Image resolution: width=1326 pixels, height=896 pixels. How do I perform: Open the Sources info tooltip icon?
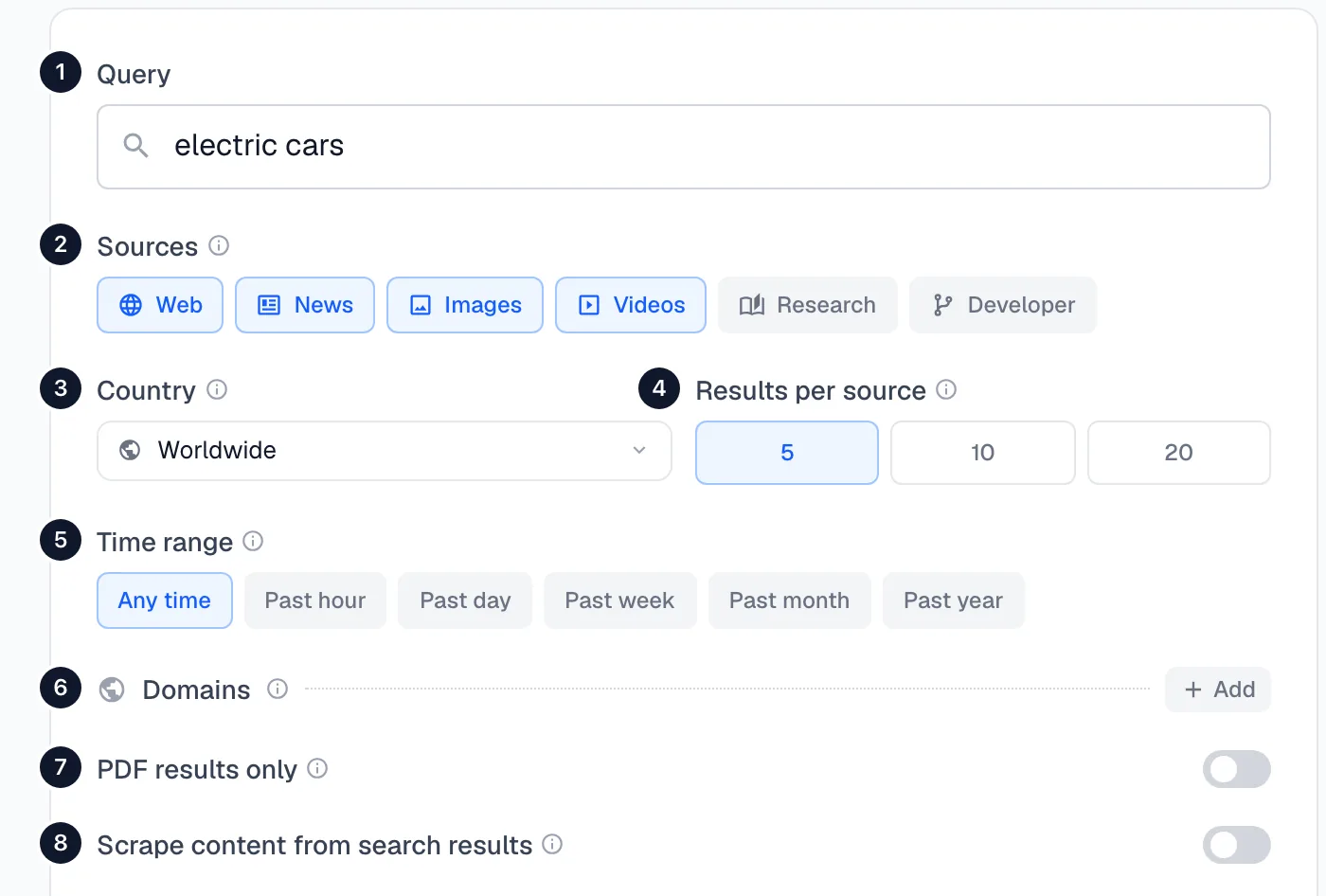coord(219,246)
